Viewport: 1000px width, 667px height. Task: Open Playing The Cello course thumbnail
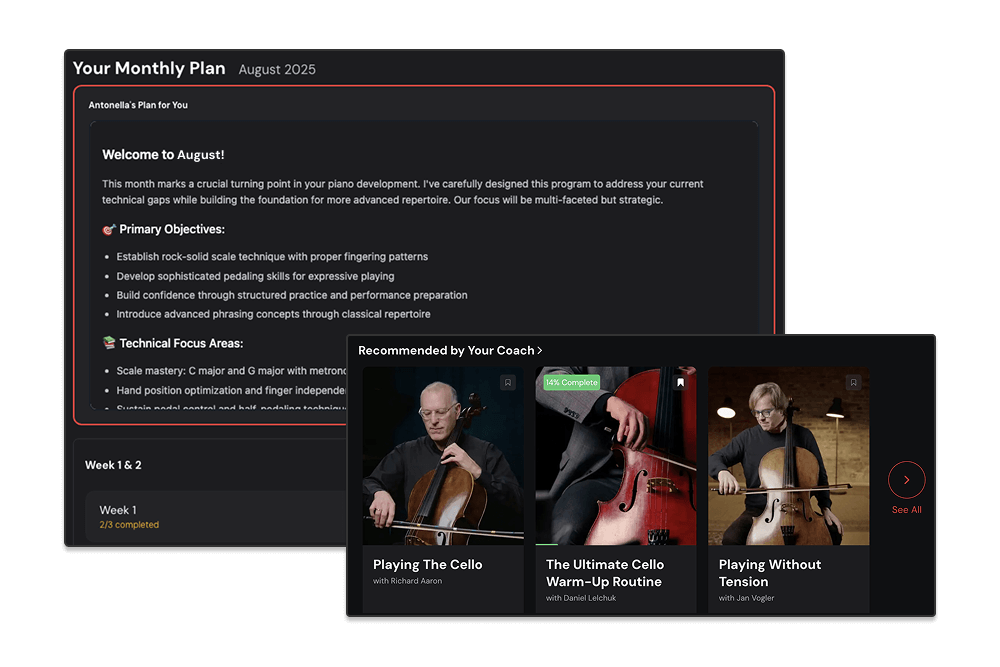(443, 455)
